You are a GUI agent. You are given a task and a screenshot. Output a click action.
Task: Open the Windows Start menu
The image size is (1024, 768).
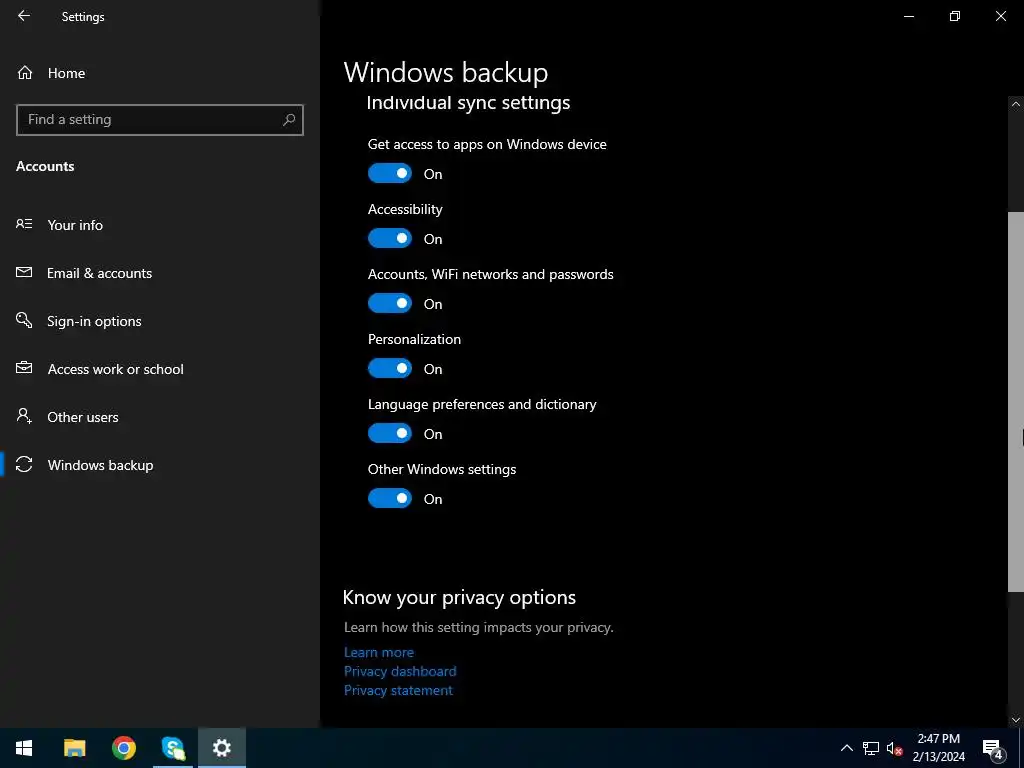[x=24, y=748]
